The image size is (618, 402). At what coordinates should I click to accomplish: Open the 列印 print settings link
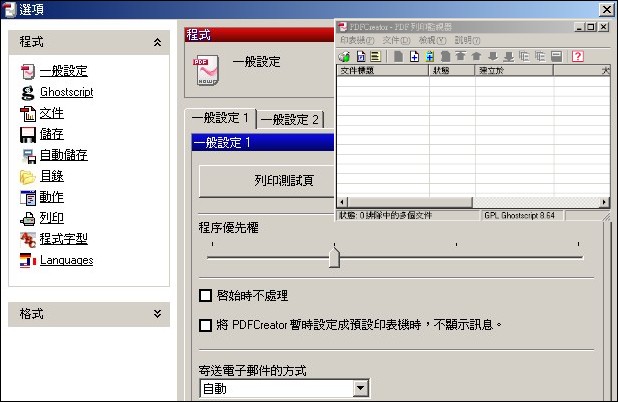52,218
